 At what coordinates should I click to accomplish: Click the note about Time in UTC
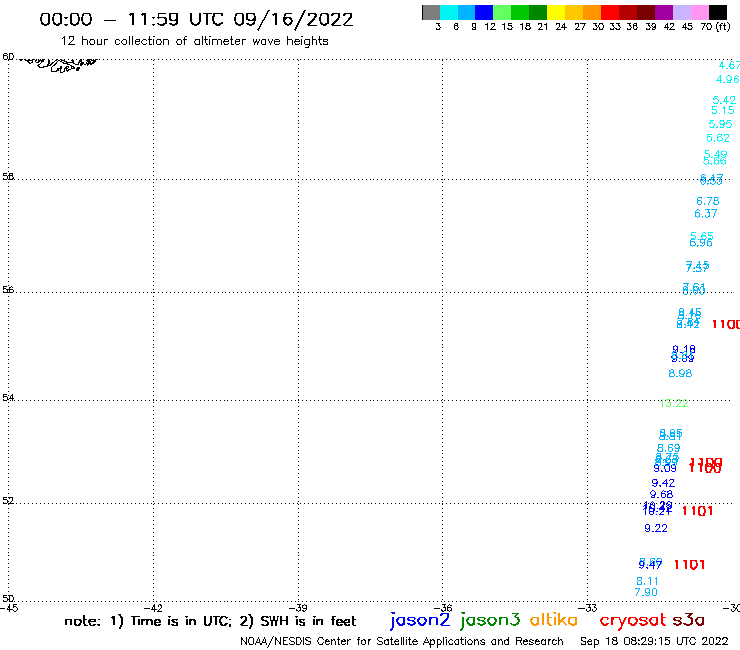(210, 621)
